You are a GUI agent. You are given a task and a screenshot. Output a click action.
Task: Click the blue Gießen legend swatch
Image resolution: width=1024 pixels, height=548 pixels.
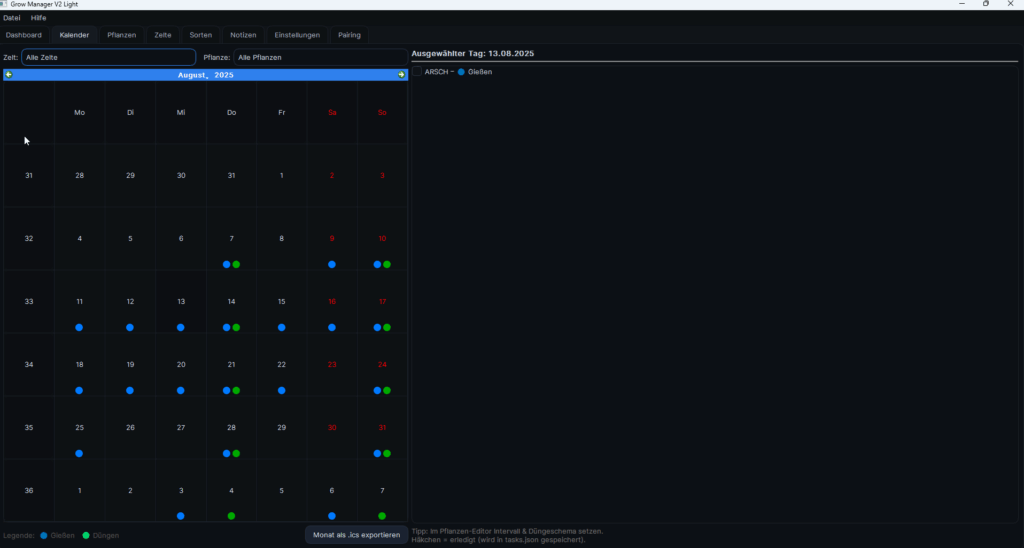tap(44, 536)
